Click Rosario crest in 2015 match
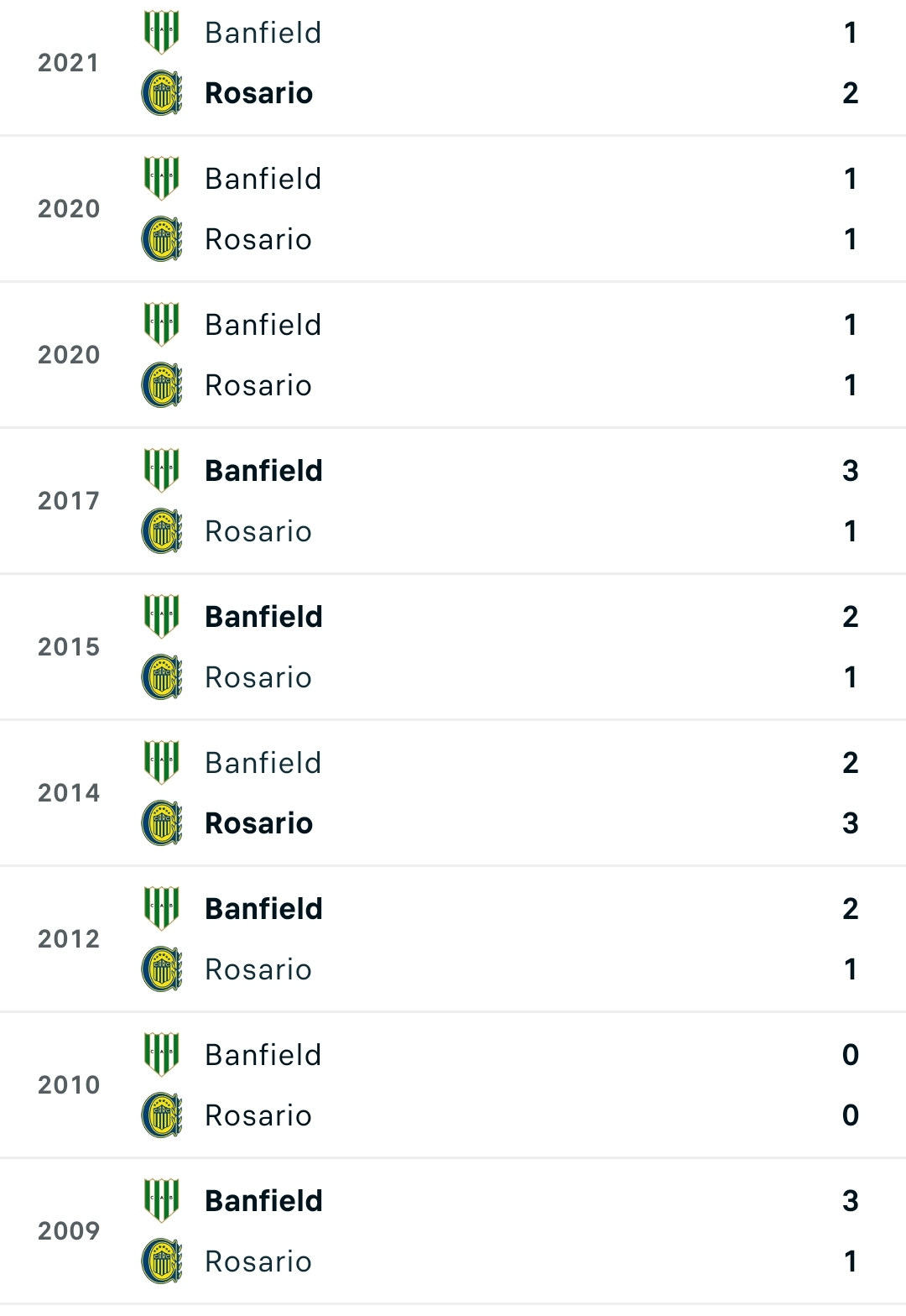 [162, 676]
